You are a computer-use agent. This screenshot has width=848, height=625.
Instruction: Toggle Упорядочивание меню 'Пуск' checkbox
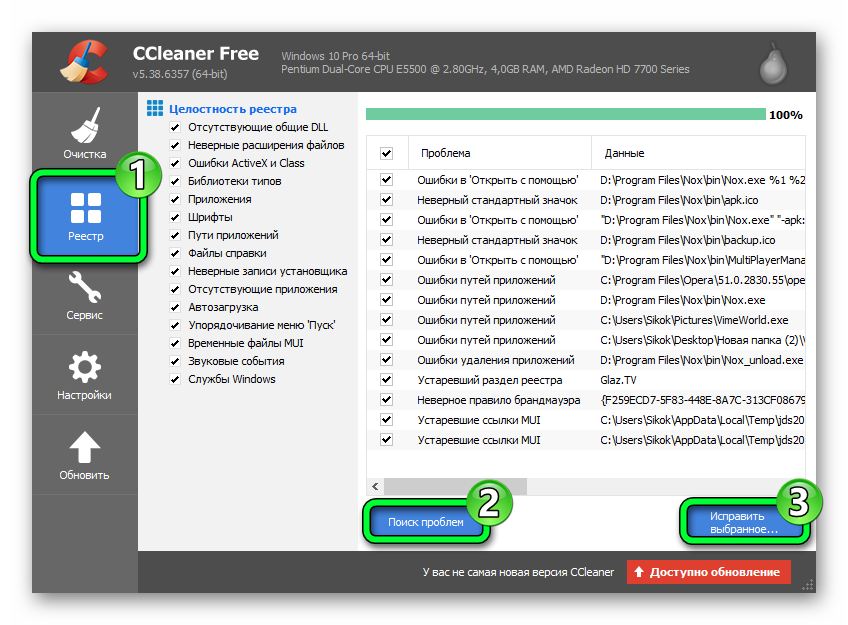click(x=175, y=325)
